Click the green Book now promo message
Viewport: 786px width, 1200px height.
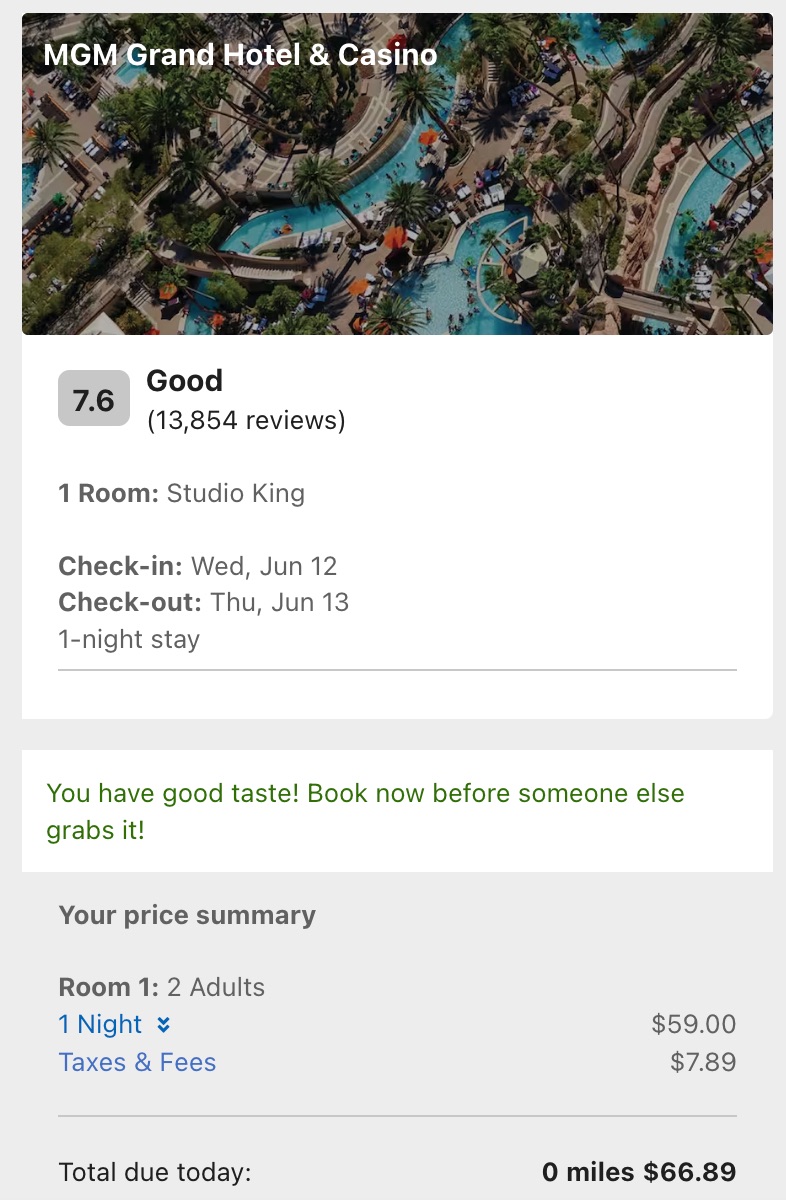[365, 811]
